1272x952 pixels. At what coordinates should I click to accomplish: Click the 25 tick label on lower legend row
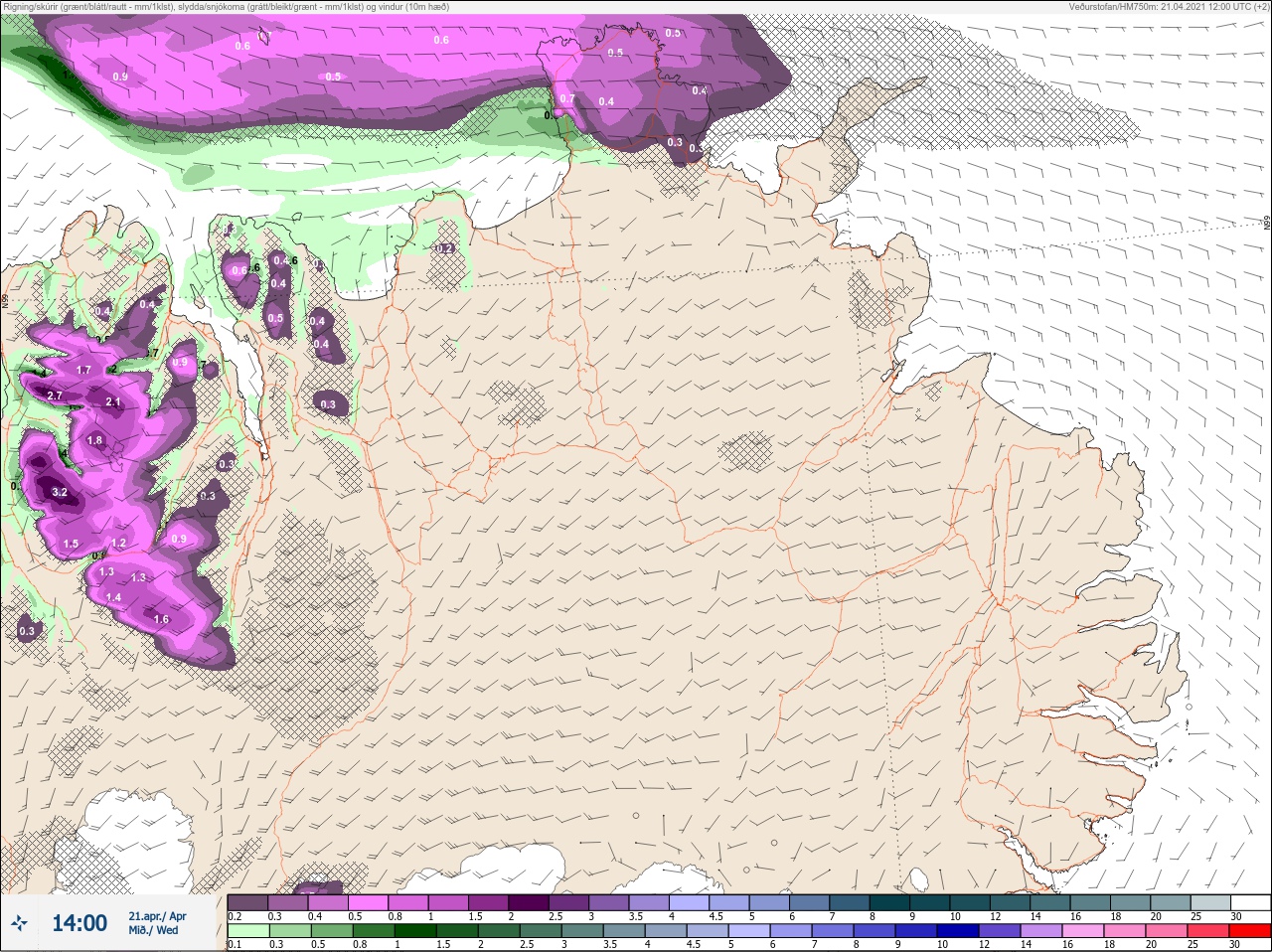(1192, 944)
